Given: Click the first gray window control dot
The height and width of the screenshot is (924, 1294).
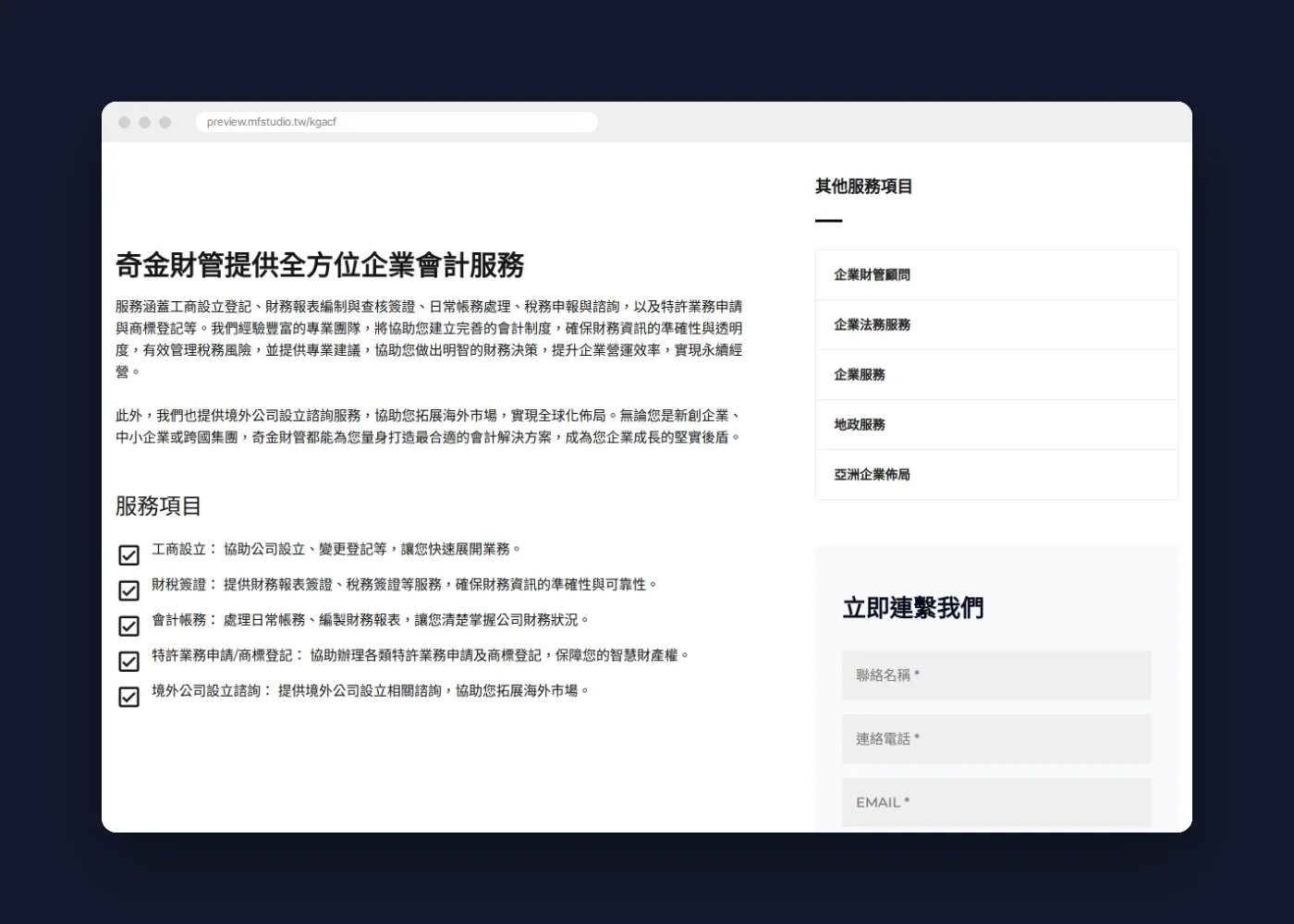Looking at the screenshot, I should [x=125, y=122].
